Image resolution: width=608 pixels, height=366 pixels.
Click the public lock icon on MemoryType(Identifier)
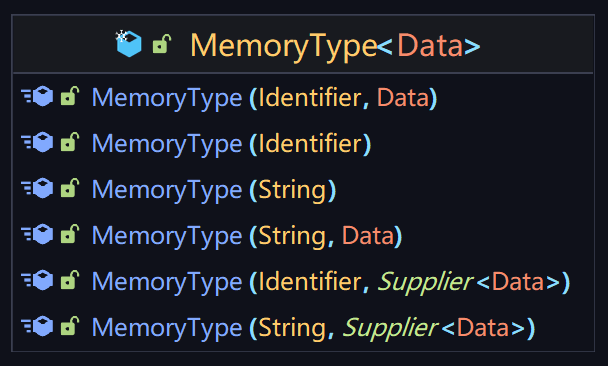pyautogui.click(x=70, y=142)
